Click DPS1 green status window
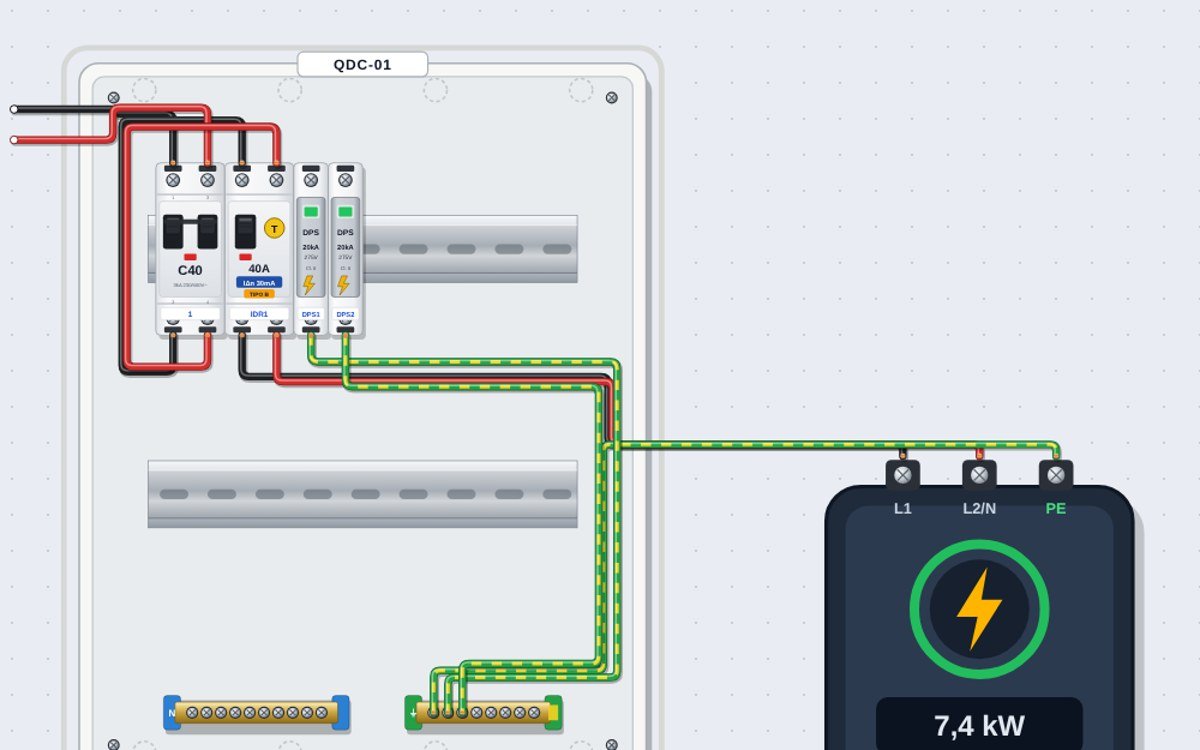Screen dimensions: 1200x750 coord(311,212)
